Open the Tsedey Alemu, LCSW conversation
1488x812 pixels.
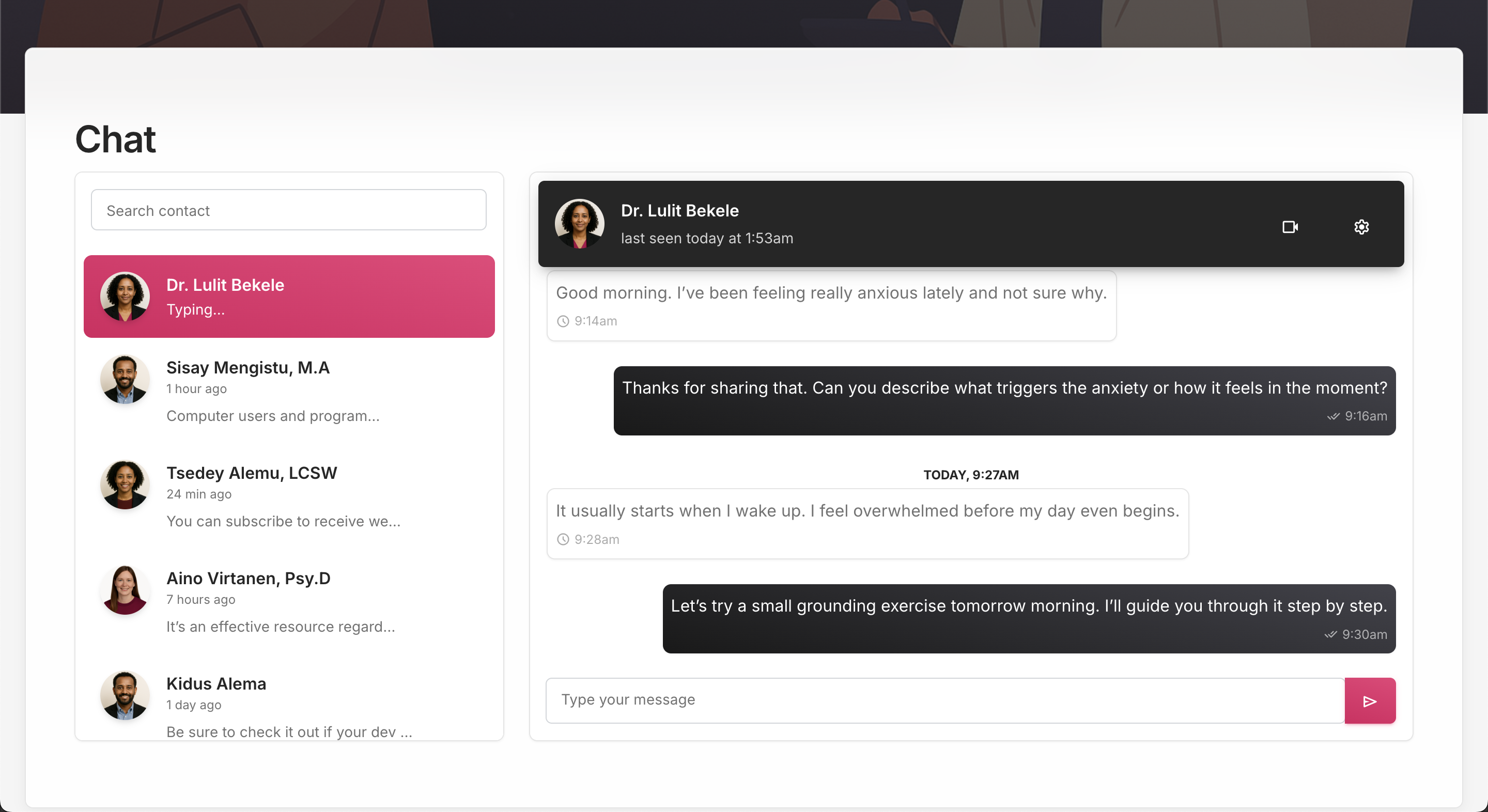pyautogui.click(x=289, y=496)
